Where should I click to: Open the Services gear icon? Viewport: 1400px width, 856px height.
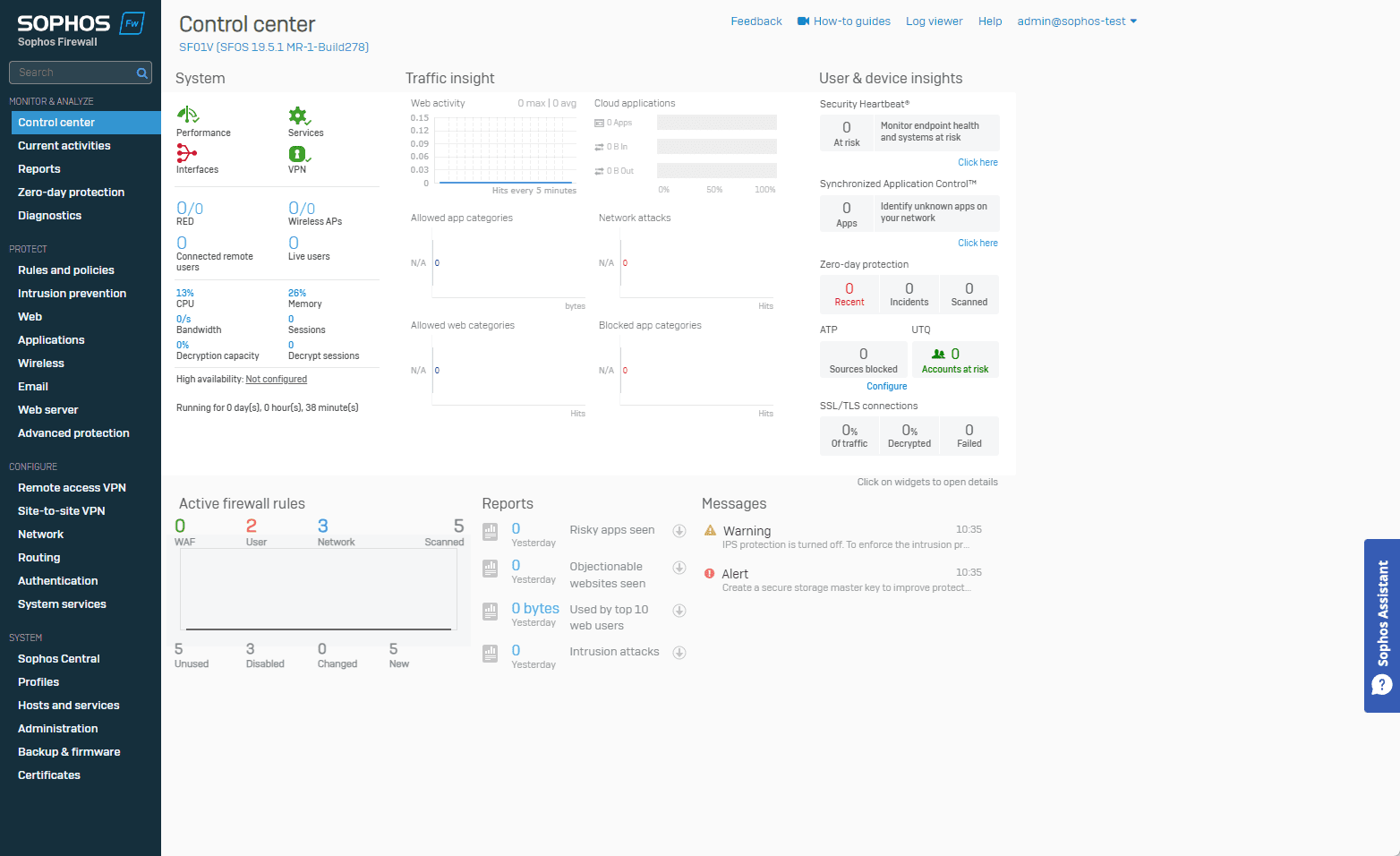[299, 116]
